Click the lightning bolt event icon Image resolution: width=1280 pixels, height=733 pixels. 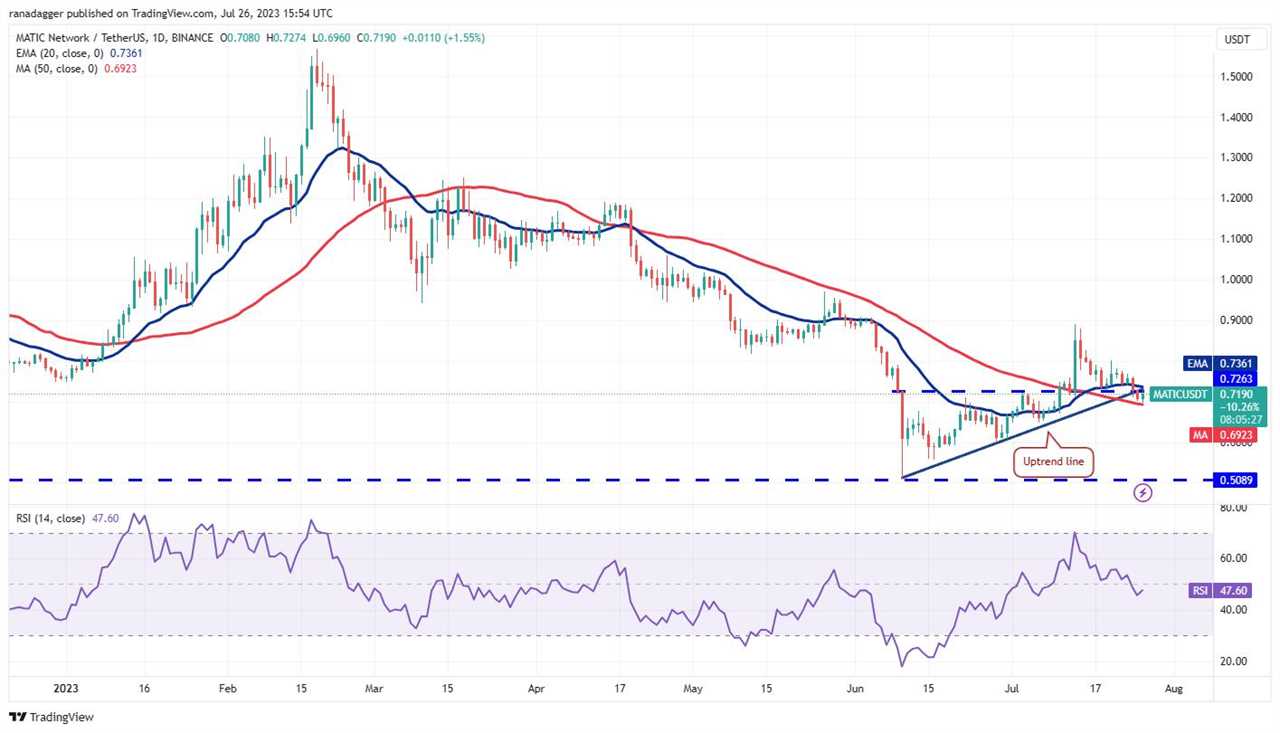pos(1144,492)
